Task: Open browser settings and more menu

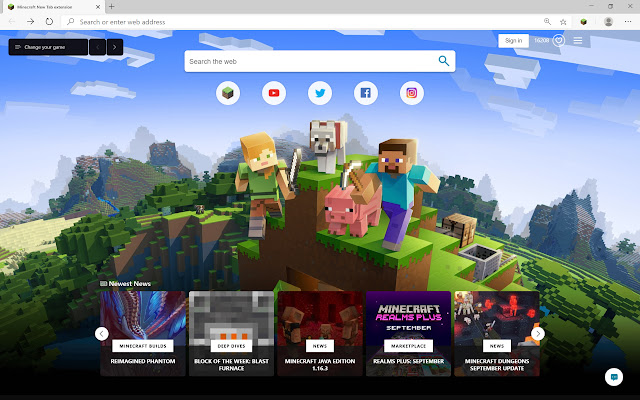Action: [x=628, y=22]
